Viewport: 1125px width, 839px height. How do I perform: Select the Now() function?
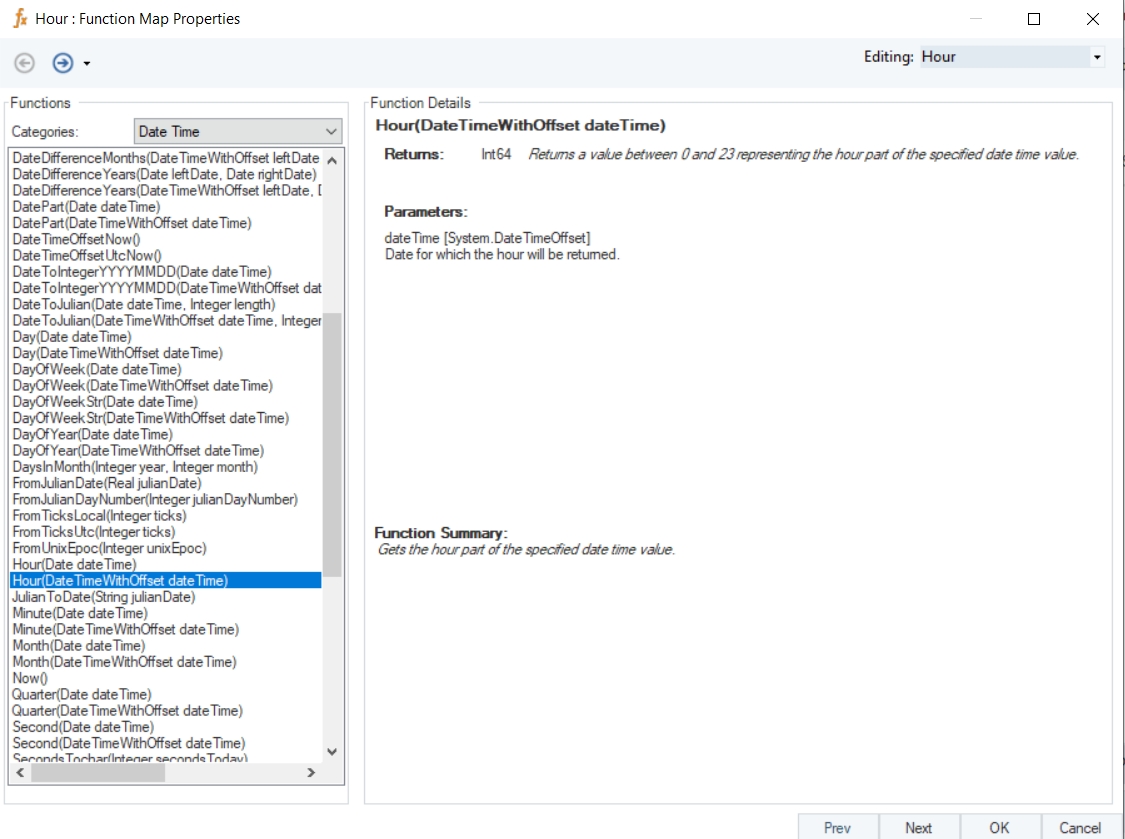(30, 678)
